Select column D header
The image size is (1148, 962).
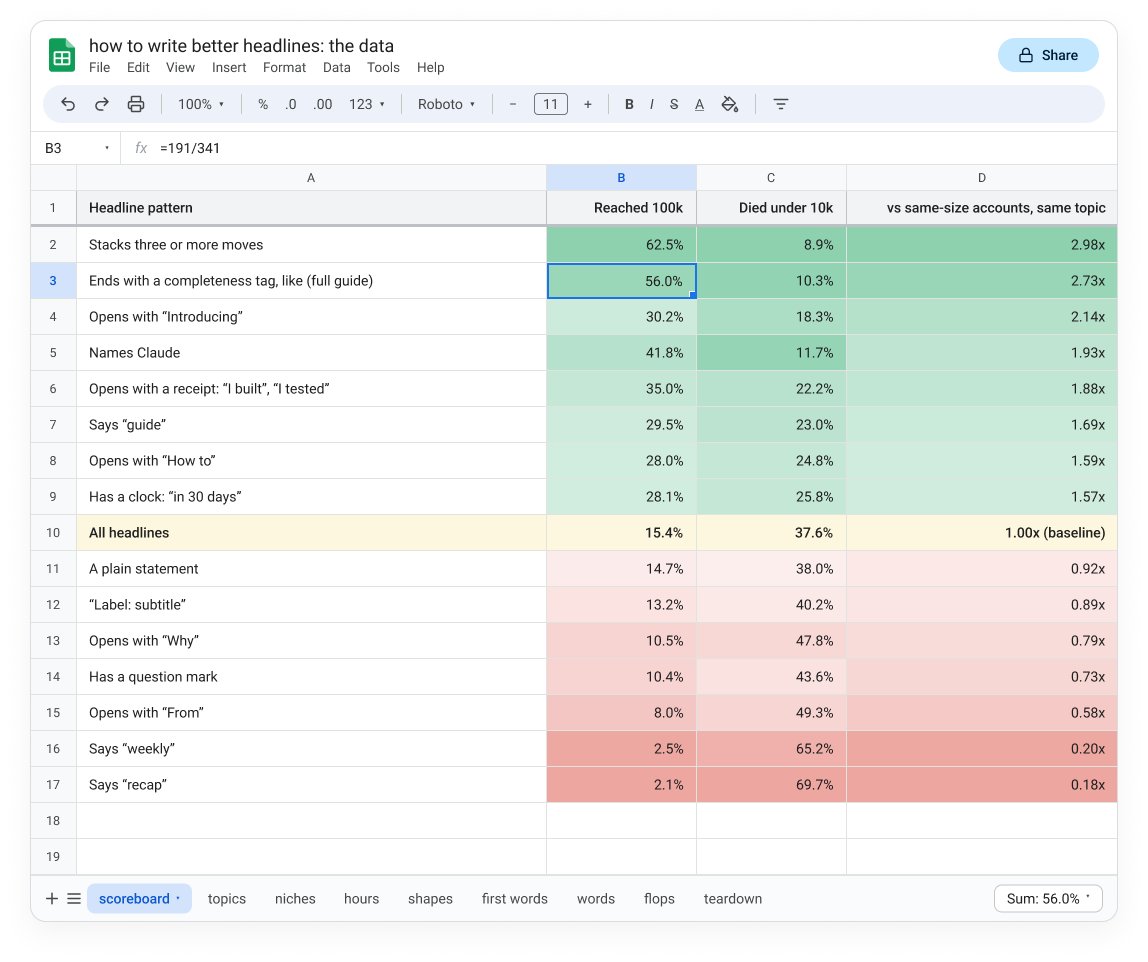[982, 178]
